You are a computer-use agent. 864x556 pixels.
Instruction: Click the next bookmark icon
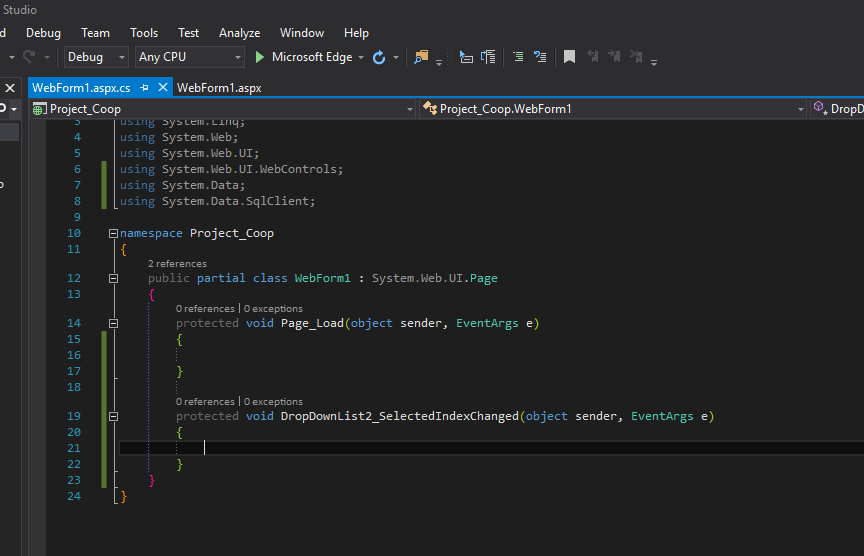point(614,56)
